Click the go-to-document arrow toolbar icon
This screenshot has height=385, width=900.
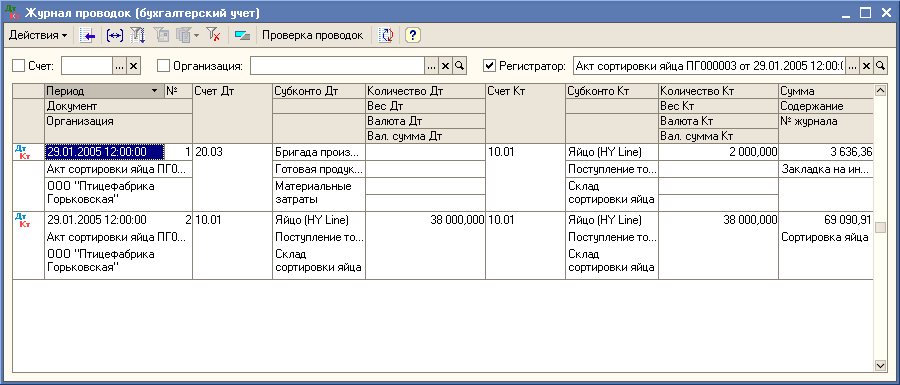coord(87,36)
